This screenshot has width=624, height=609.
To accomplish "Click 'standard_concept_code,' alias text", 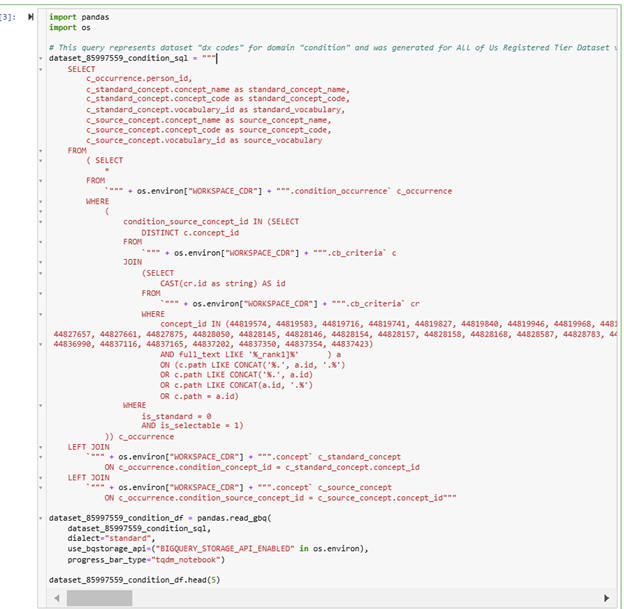I will click(299, 99).
